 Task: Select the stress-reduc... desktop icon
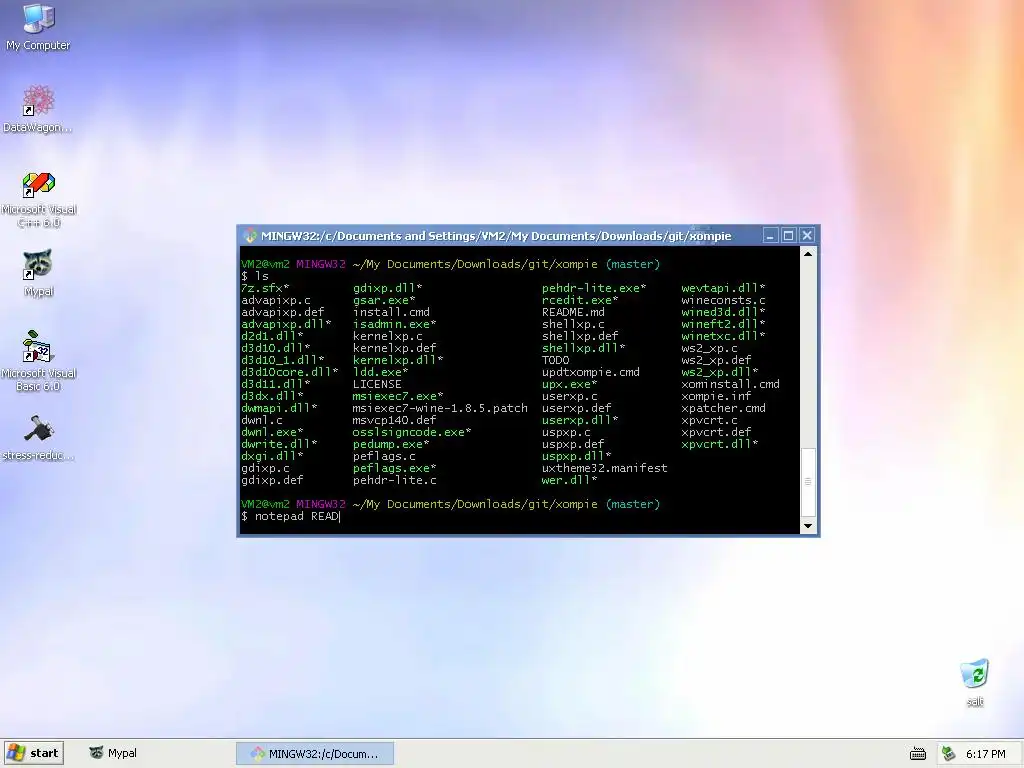(38, 438)
